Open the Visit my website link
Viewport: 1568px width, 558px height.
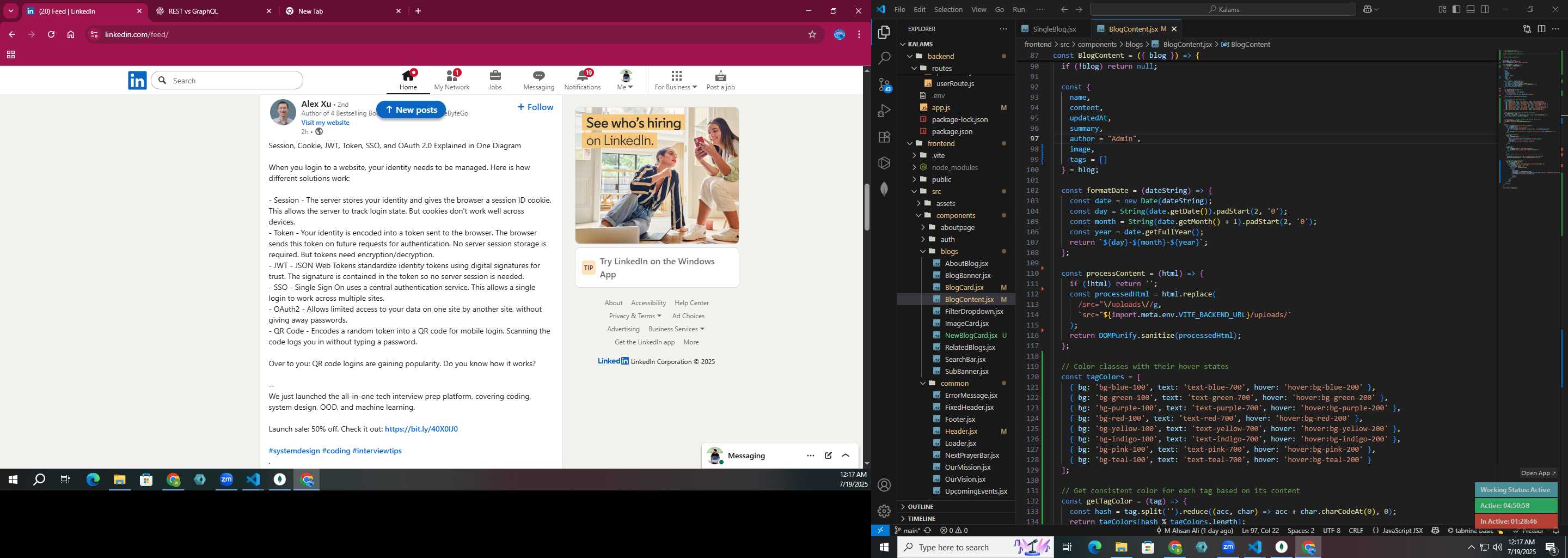pos(325,123)
